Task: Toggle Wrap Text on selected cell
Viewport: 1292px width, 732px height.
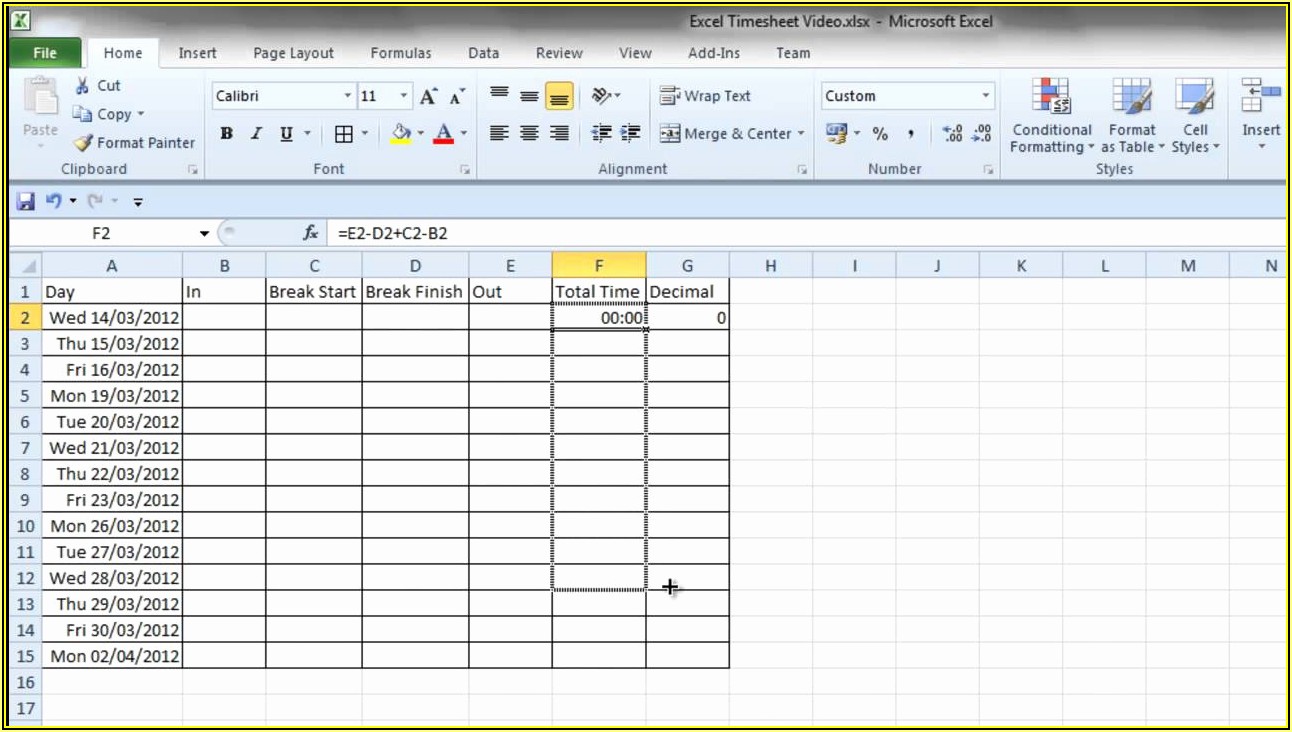Action: click(x=705, y=96)
